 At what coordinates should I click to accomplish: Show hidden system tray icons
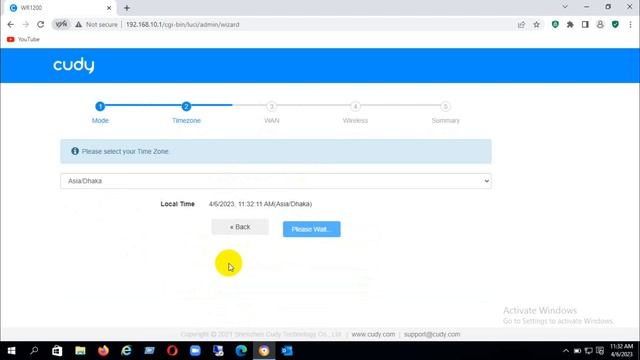566,351
